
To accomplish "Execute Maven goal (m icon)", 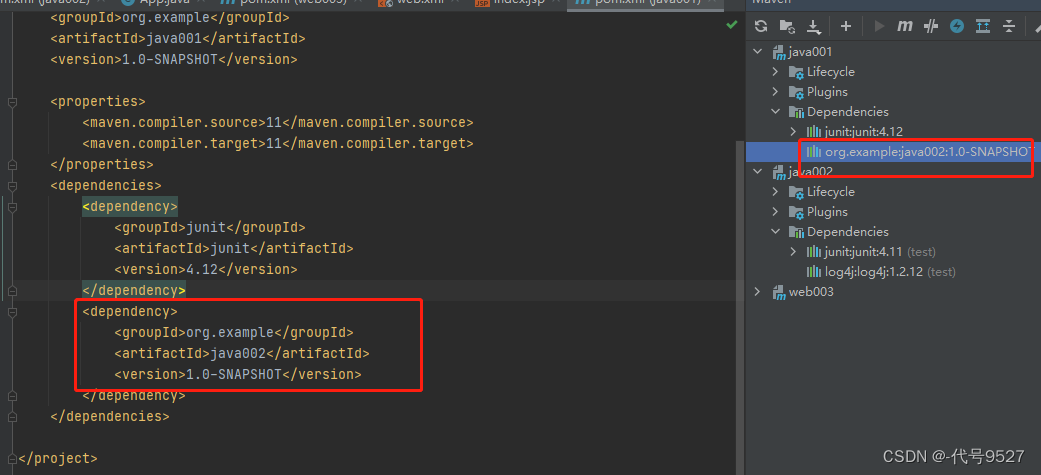I will coord(905,27).
